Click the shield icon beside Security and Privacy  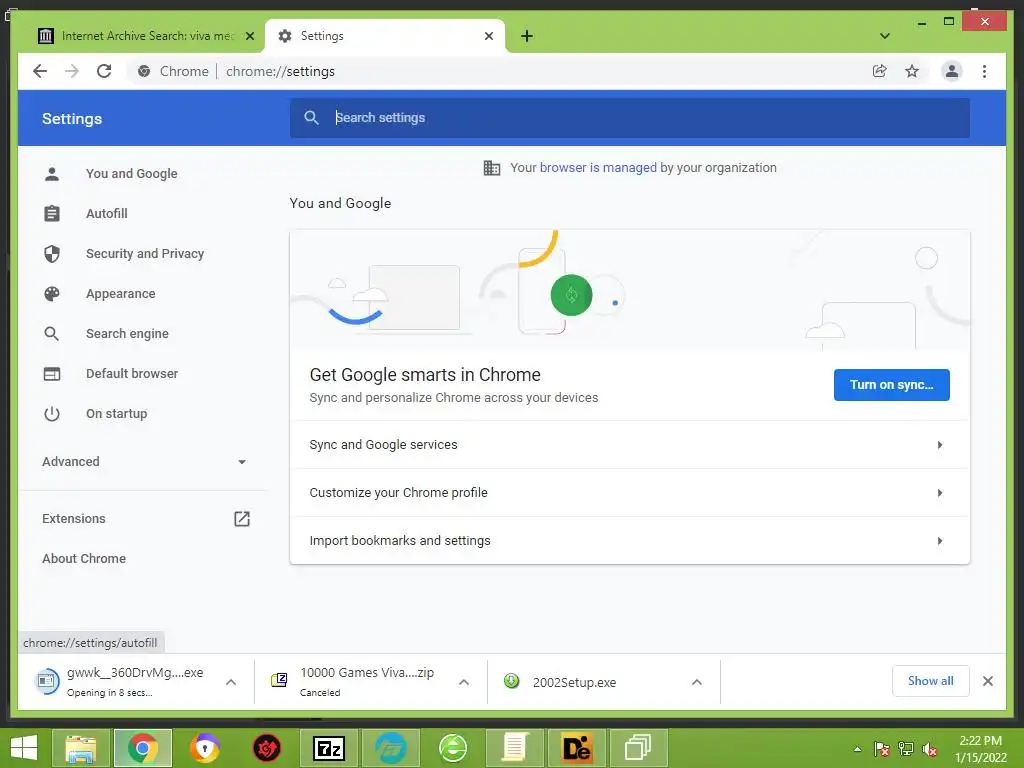[52, 253]
